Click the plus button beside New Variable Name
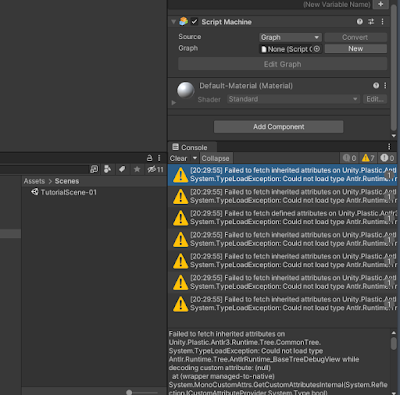The width and height of the screenshot is (400, 395). (381, 4)
